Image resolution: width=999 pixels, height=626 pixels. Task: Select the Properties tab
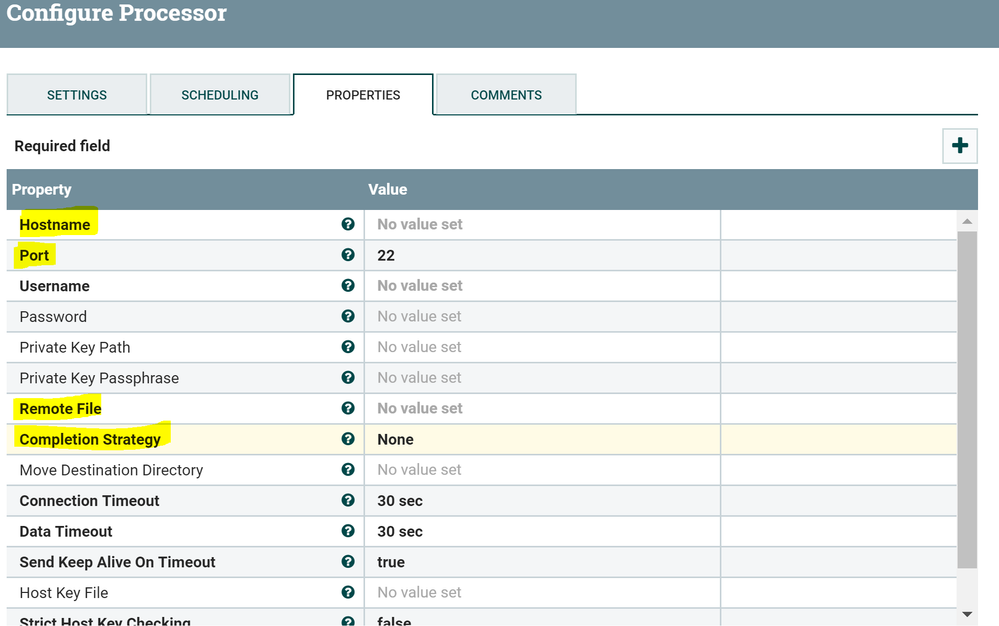point(363,95)
